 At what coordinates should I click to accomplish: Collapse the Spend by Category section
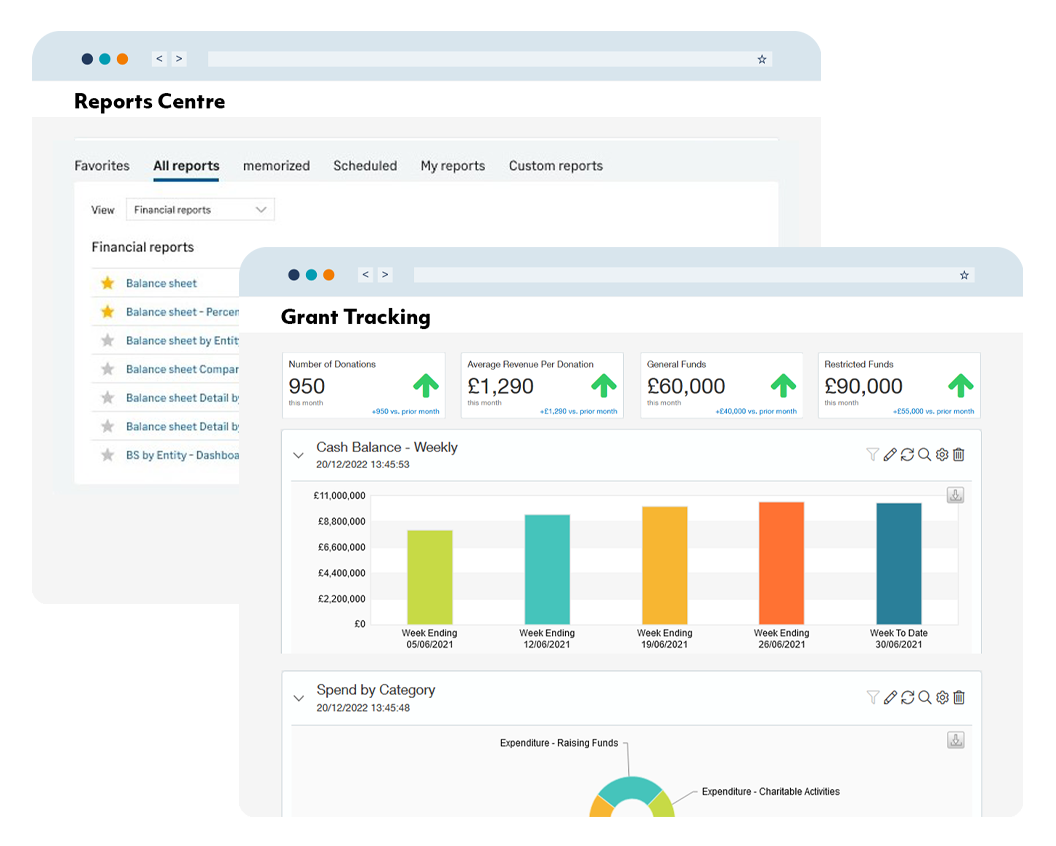coord(298,697)
